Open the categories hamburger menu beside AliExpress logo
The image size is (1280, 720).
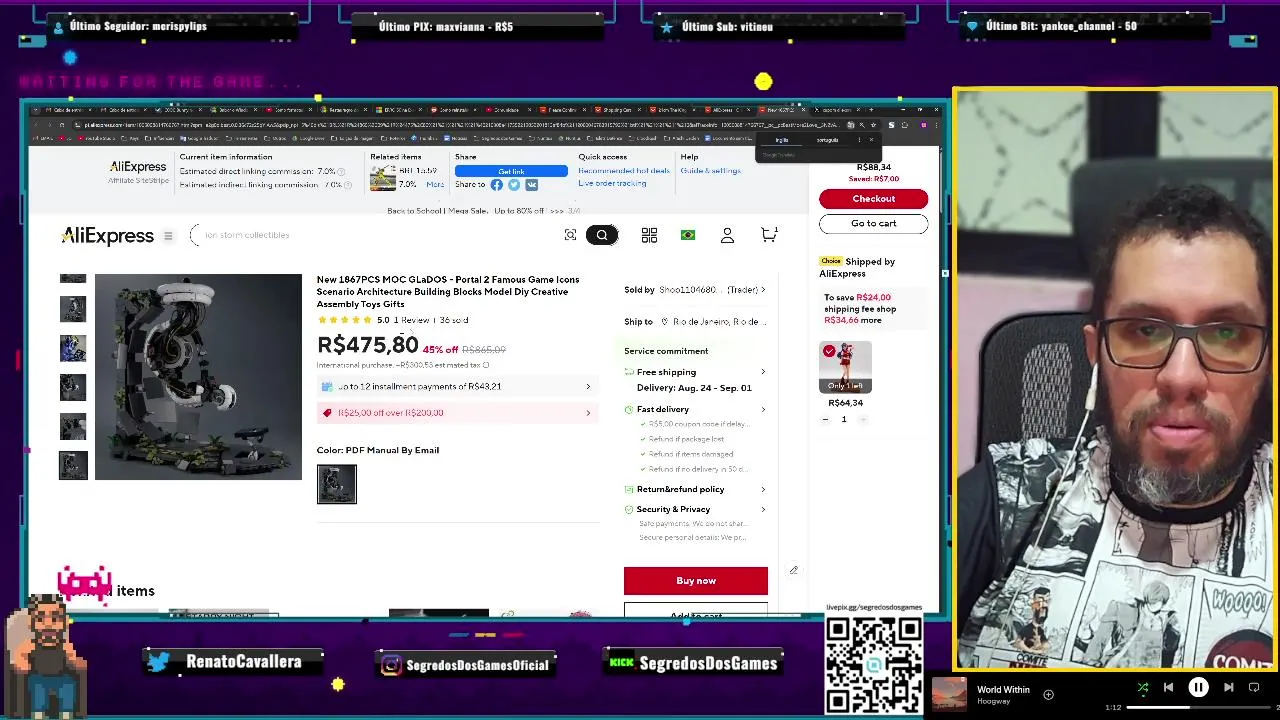point(168,236)
